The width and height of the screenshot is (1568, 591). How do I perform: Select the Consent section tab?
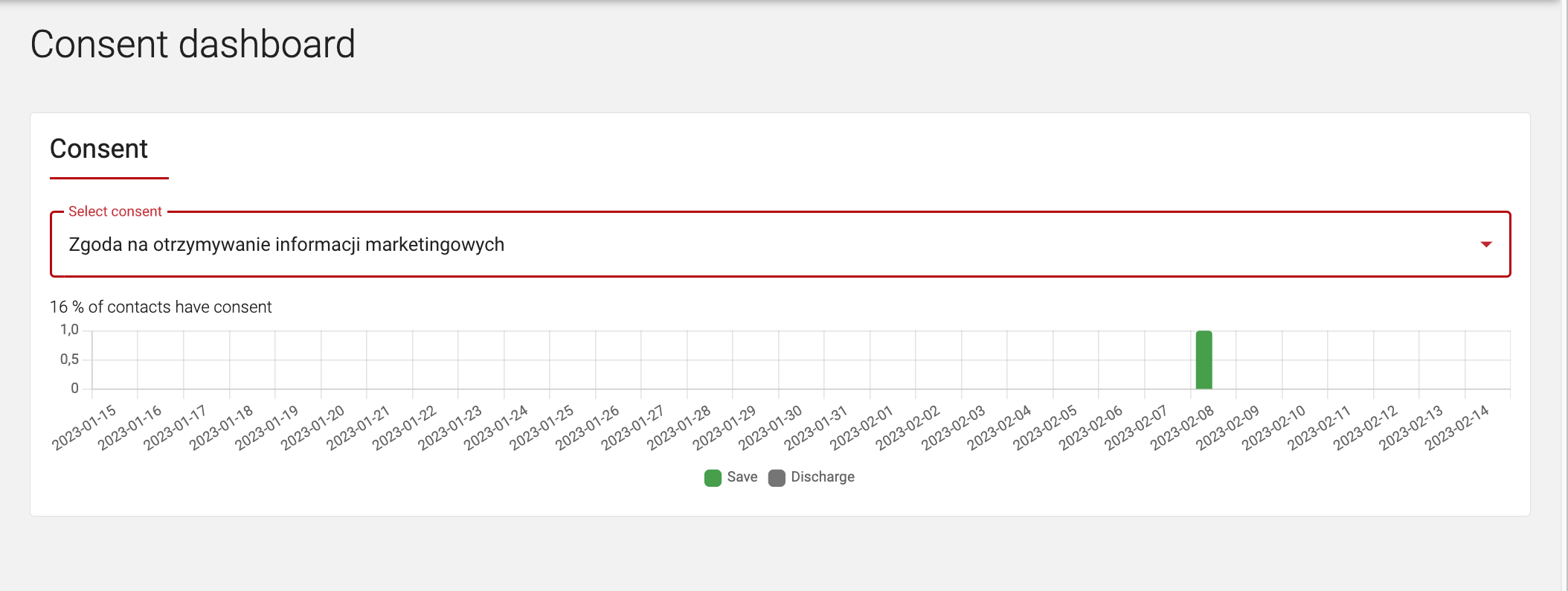(99, 150)
